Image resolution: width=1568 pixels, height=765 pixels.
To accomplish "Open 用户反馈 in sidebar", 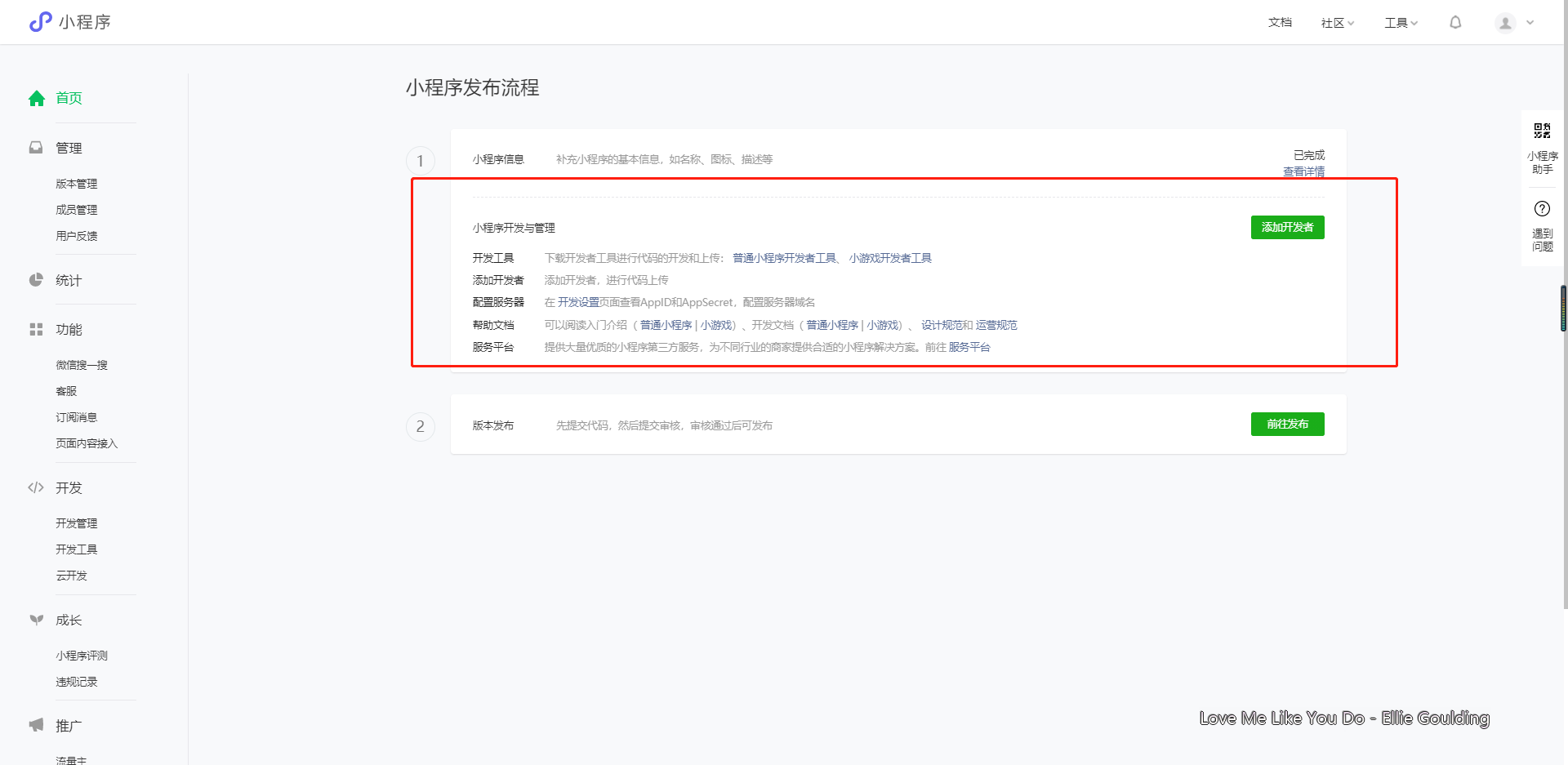I will [x=77, y=236].
